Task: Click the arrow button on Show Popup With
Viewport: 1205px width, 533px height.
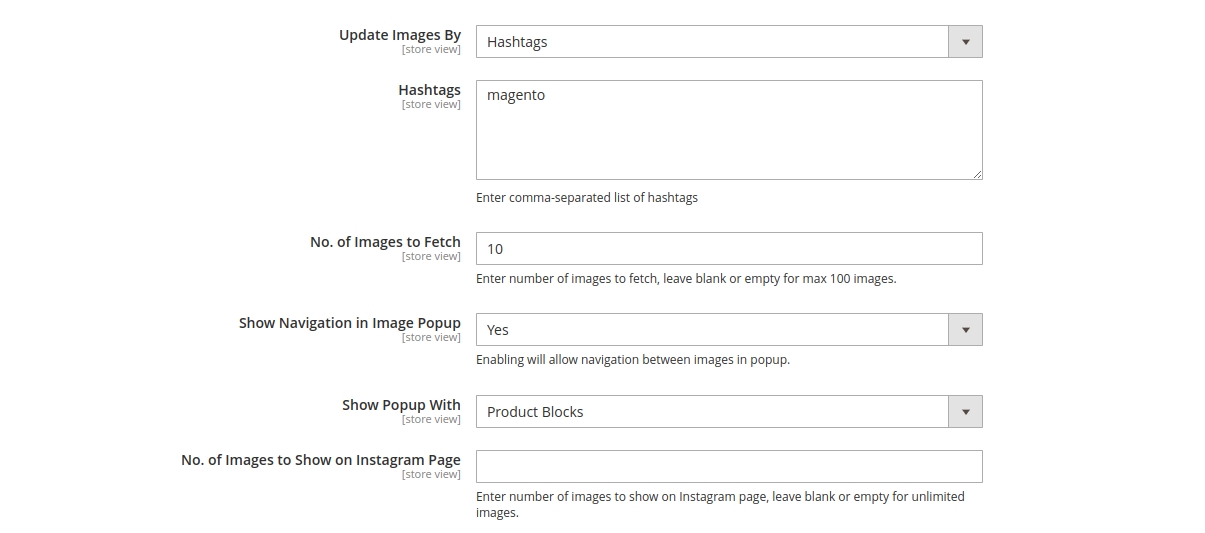Action: point(965,412)
